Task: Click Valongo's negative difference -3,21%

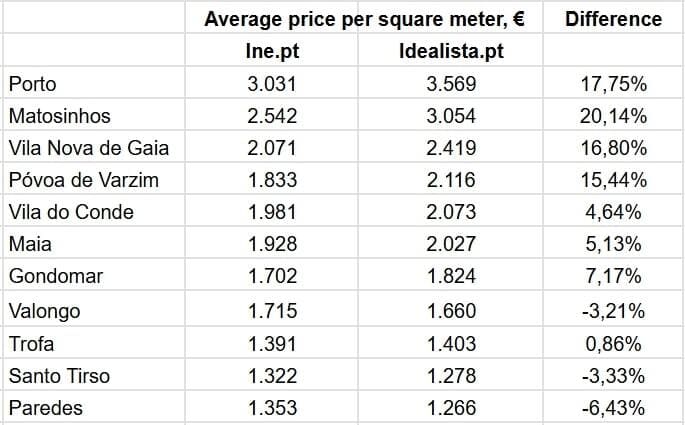Action: coord(613,311)
